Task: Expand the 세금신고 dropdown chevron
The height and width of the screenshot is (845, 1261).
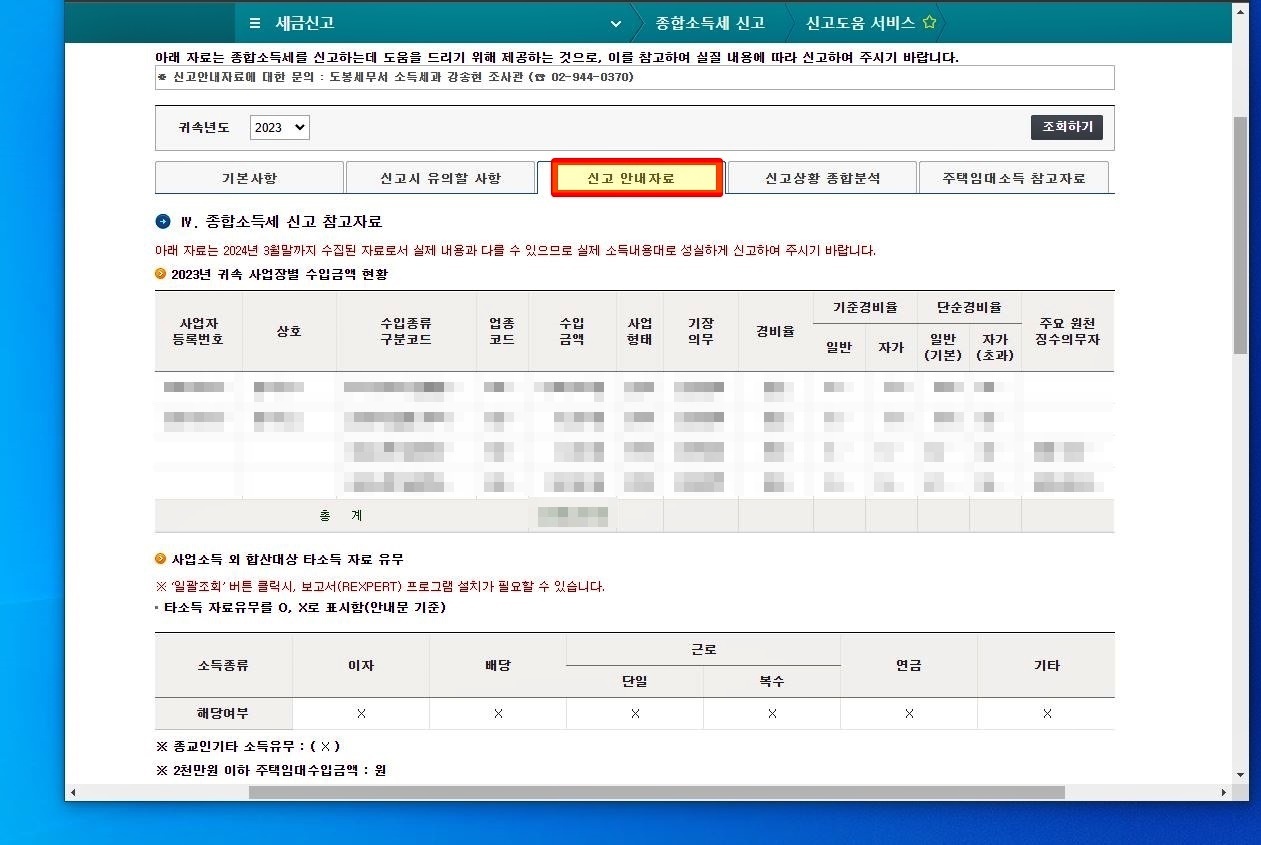Action: 616,23
